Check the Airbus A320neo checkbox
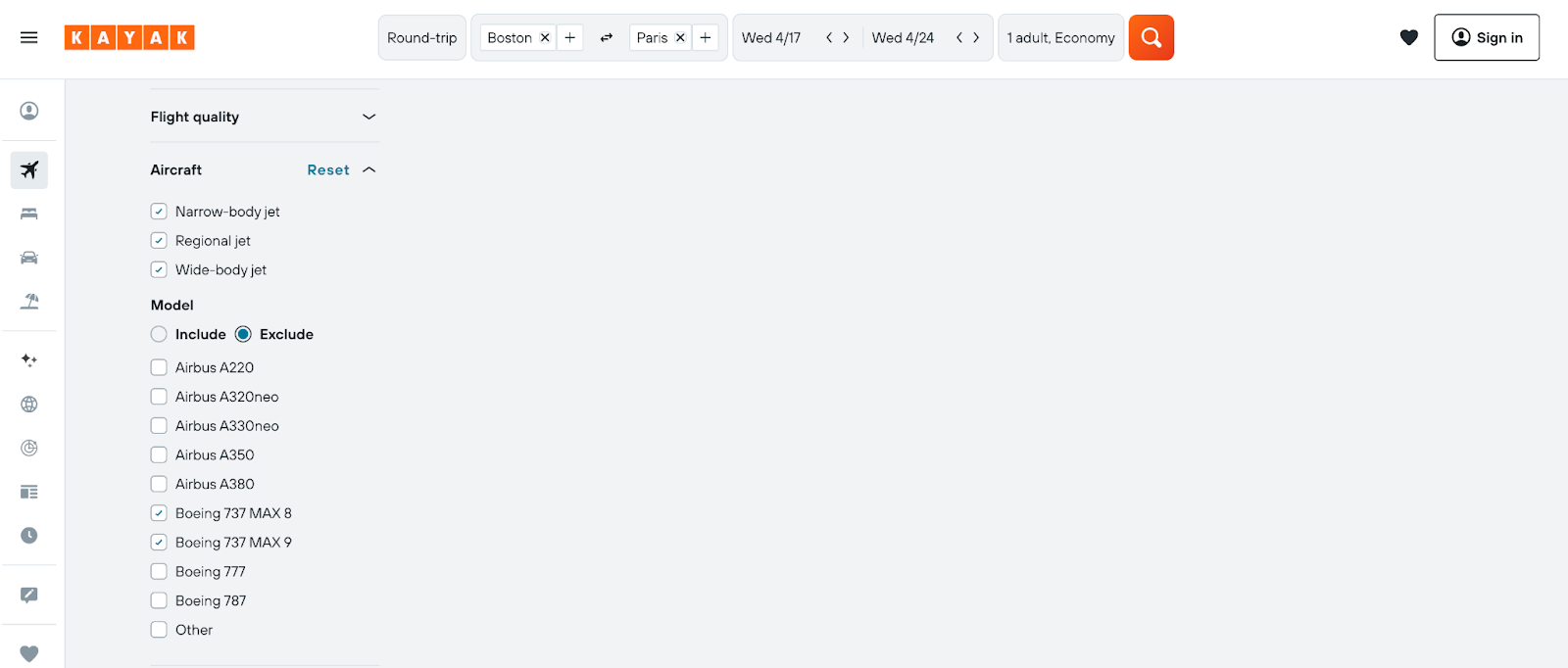The width and height of the screenshot is (1568, 668). (159, 397)
